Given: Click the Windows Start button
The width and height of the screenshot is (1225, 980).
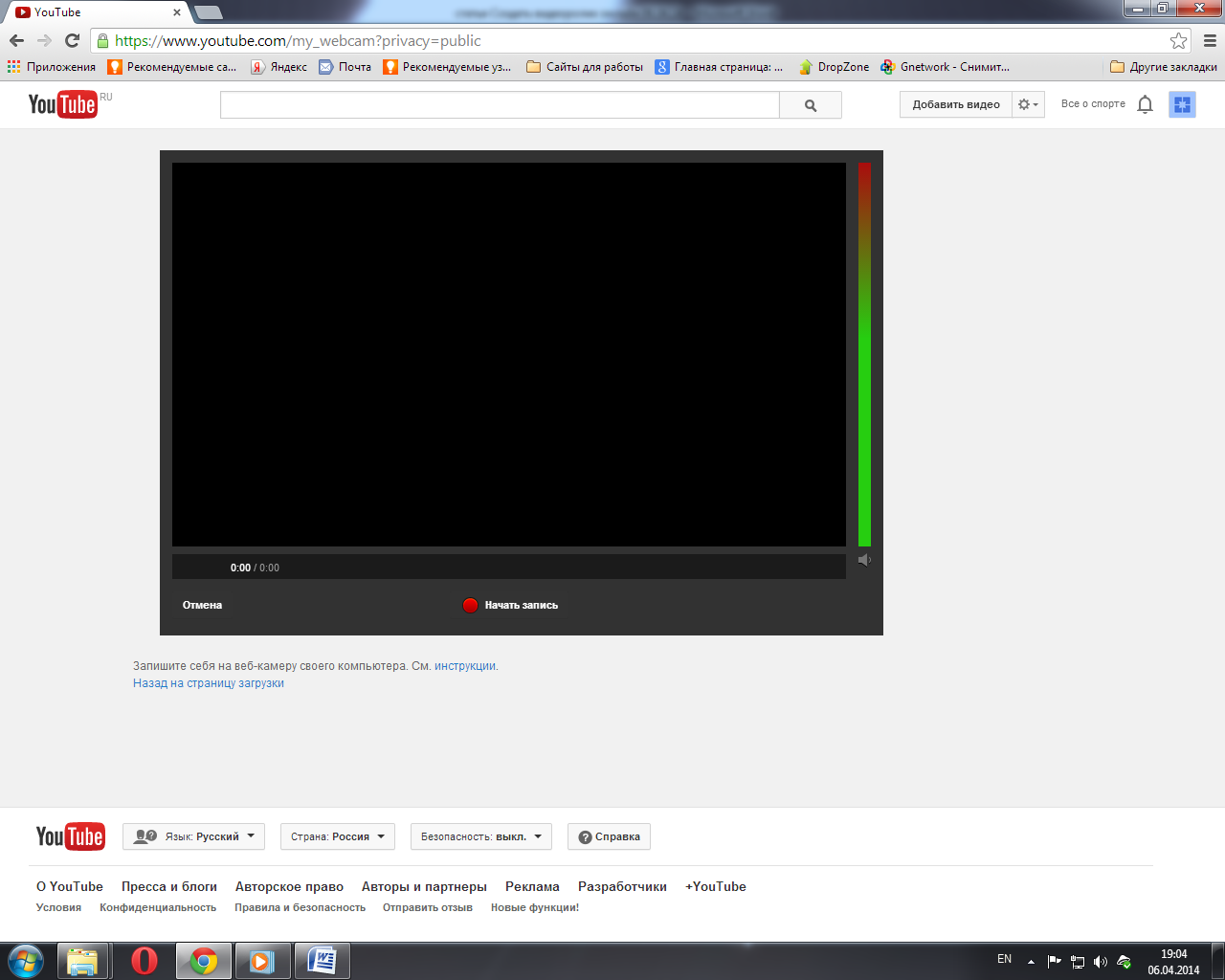Looking at the screenshot, I should [x=25, y=961].
